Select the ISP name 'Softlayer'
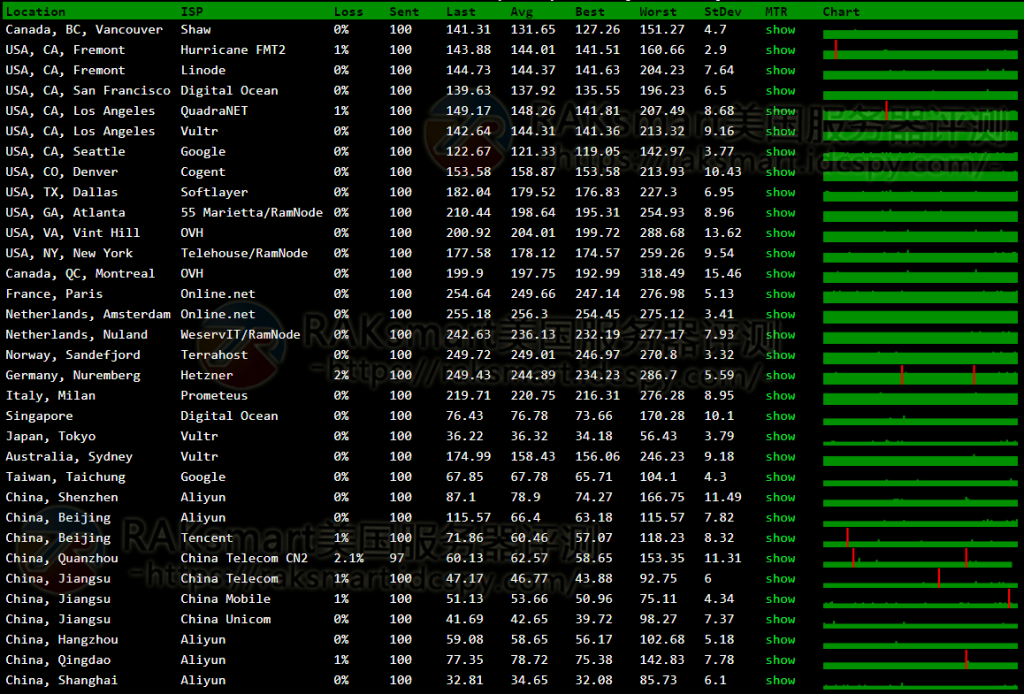 click(214, 192)
